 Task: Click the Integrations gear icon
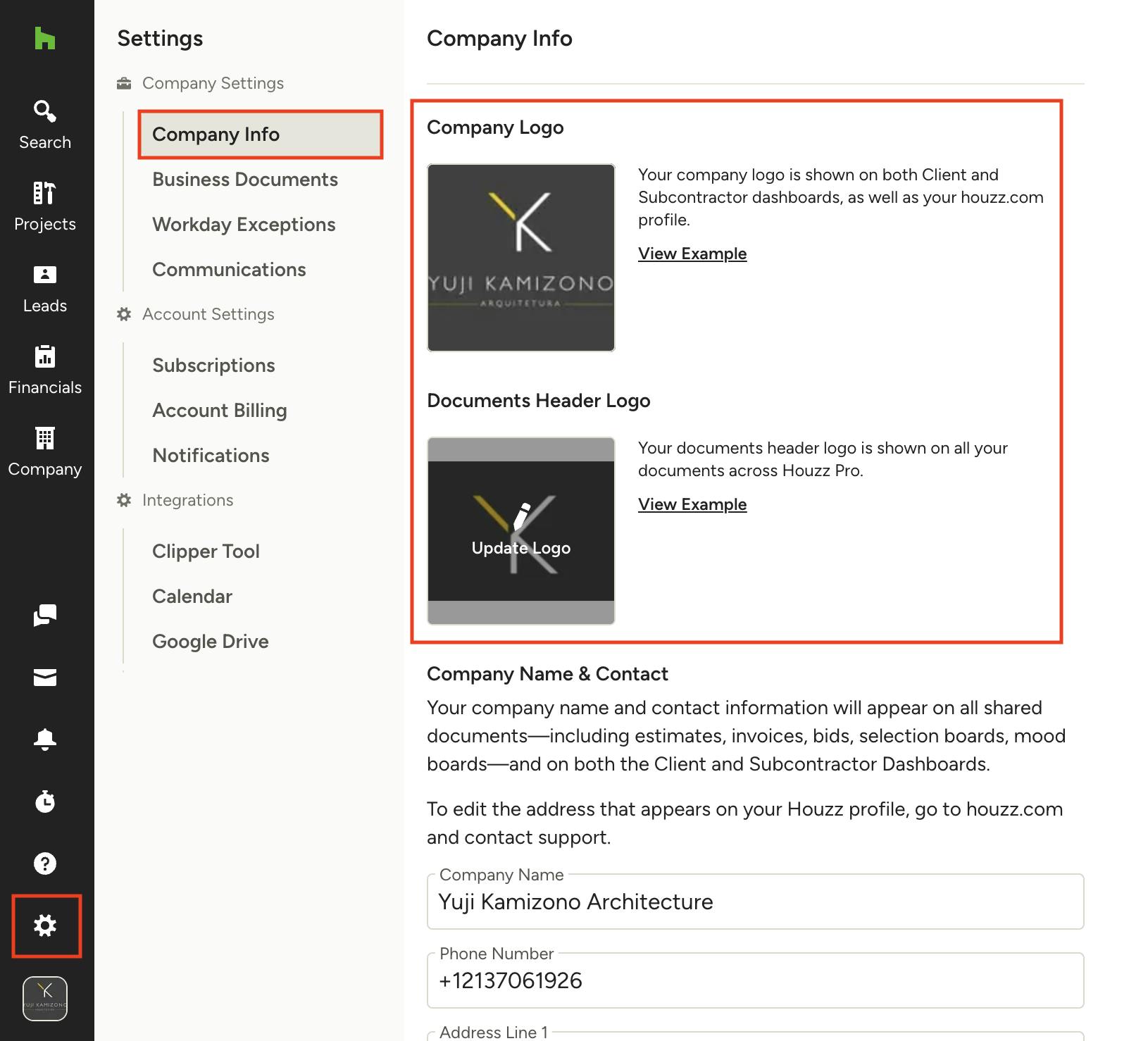click(124, 500)
